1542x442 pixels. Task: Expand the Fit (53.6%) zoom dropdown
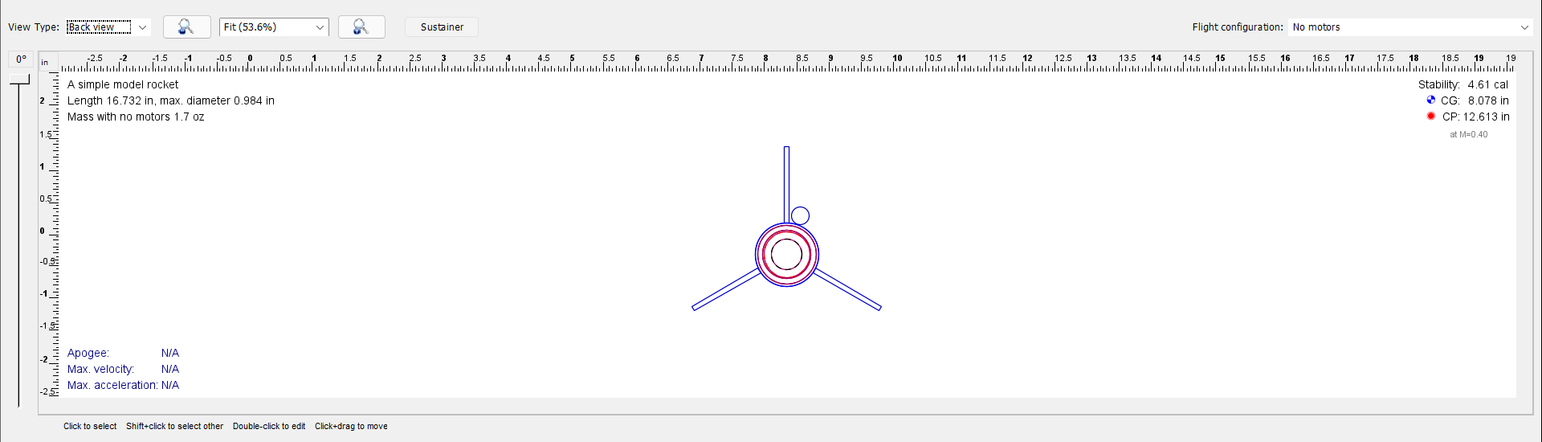(x=273, y=27)
